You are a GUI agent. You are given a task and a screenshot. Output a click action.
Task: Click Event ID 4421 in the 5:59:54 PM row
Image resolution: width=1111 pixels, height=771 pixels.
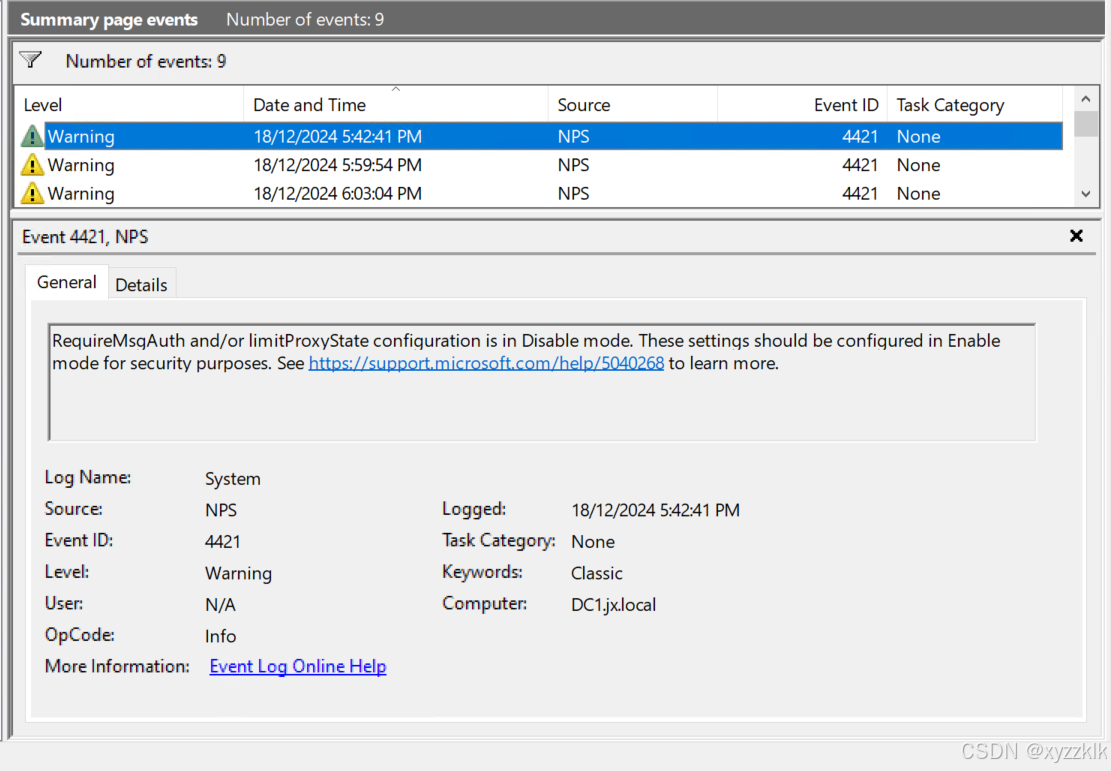point(859,165)
